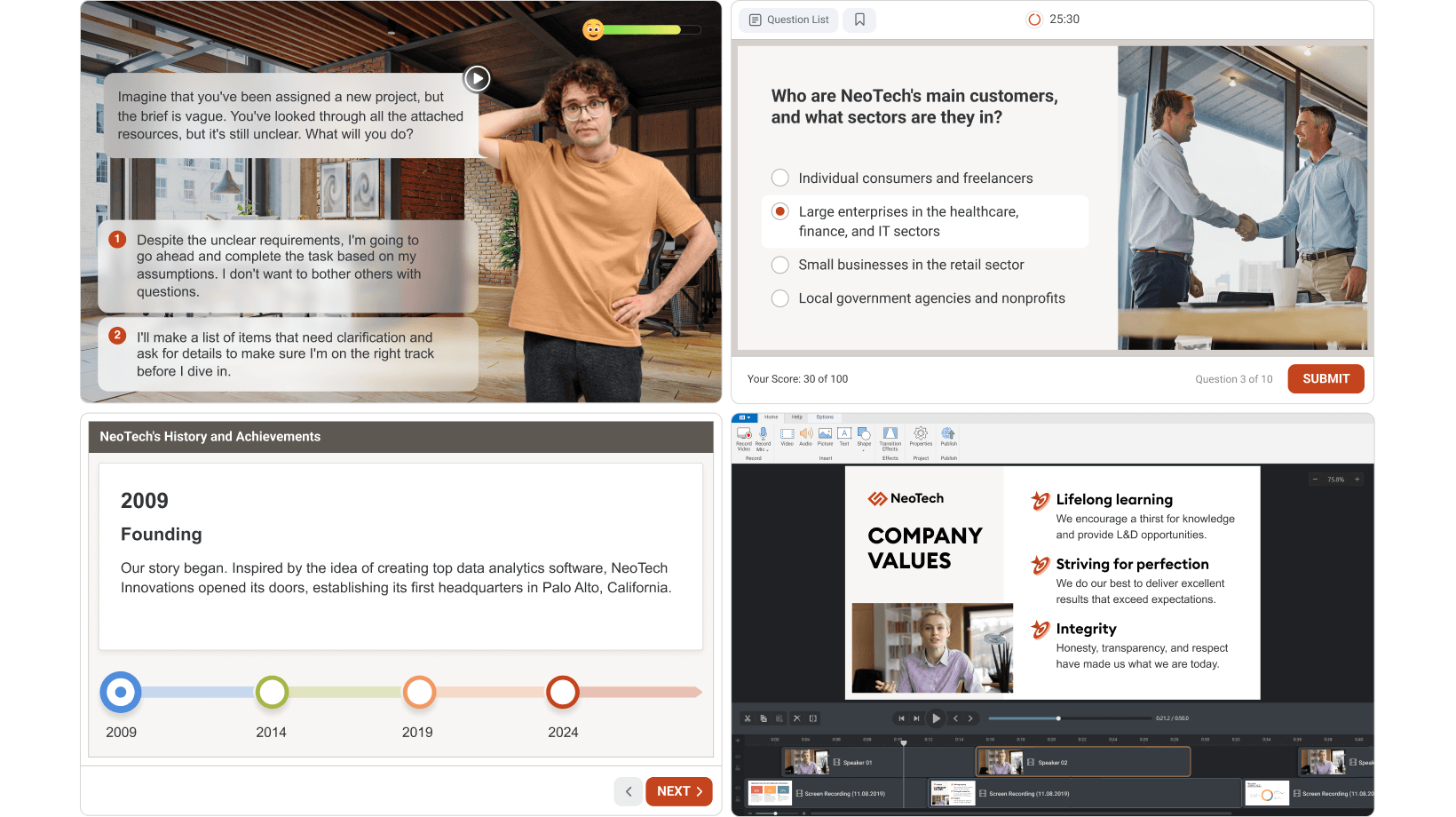Click the Record Mic microphone icon
The image size is (1456, 817).
[x=763, y=433]
